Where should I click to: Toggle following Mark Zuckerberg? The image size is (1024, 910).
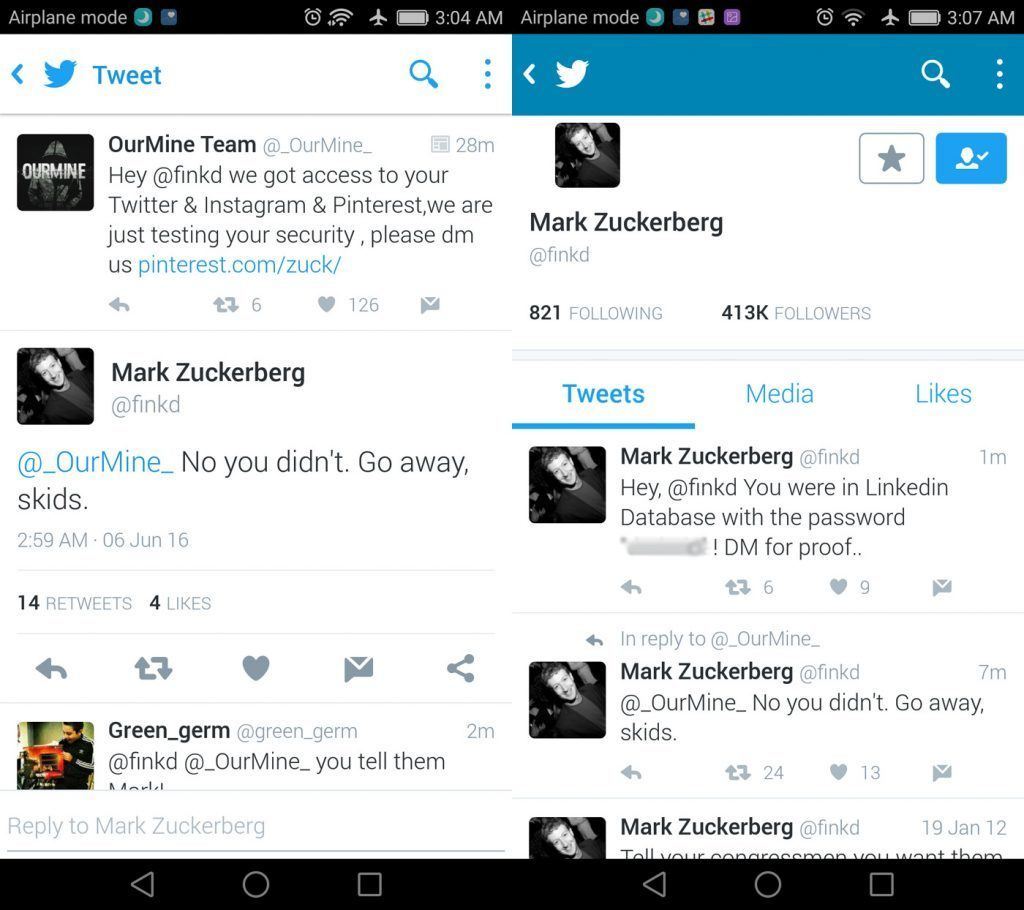[970, 158]
